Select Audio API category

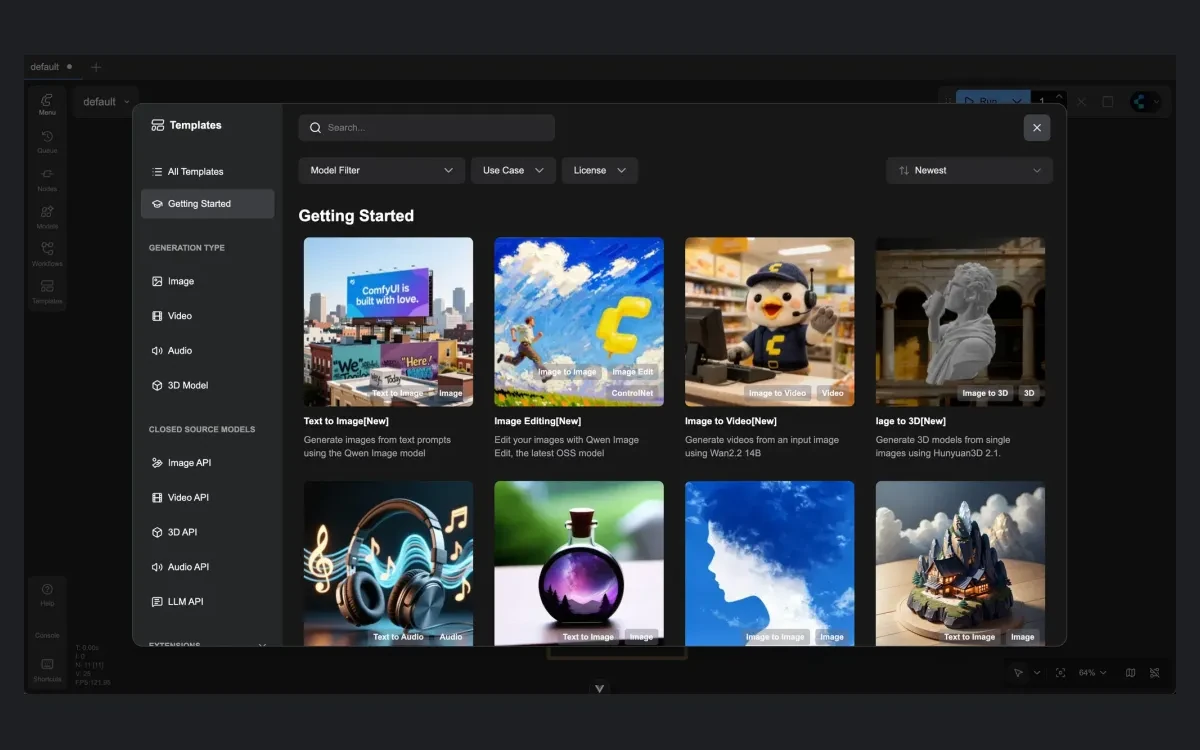207,567
